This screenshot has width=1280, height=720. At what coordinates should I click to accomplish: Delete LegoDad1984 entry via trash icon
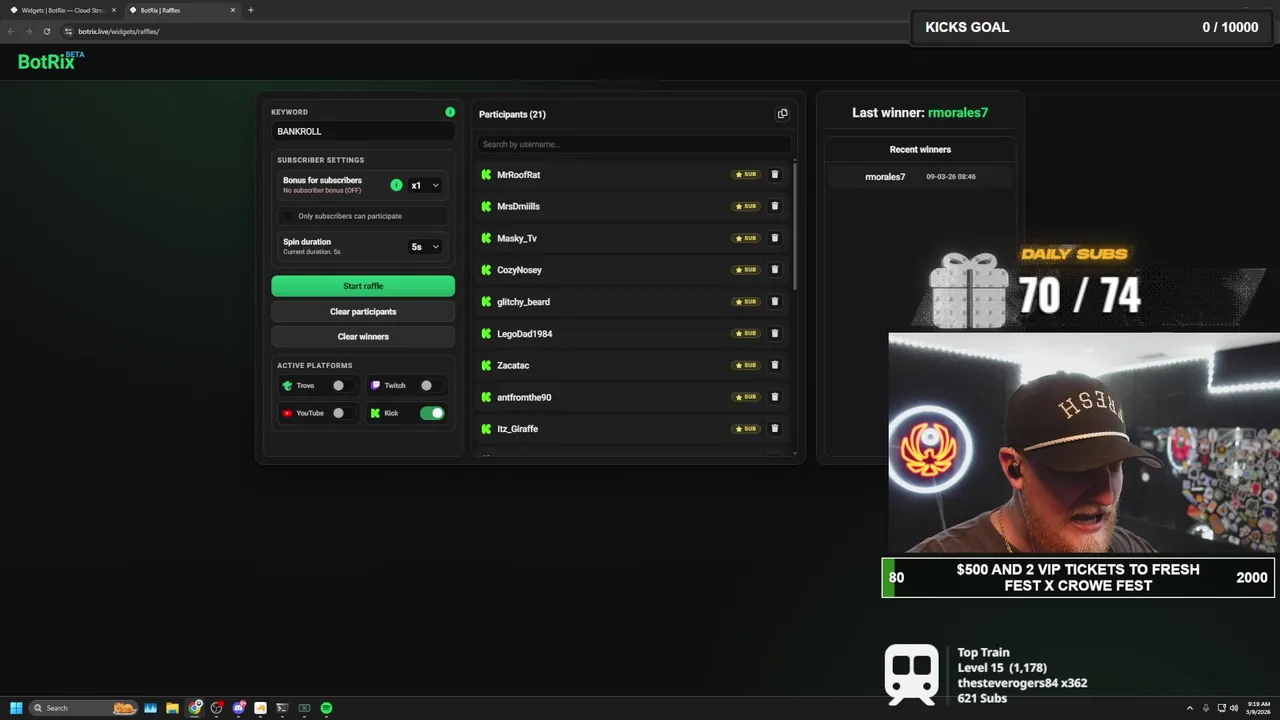coord(774,333)
